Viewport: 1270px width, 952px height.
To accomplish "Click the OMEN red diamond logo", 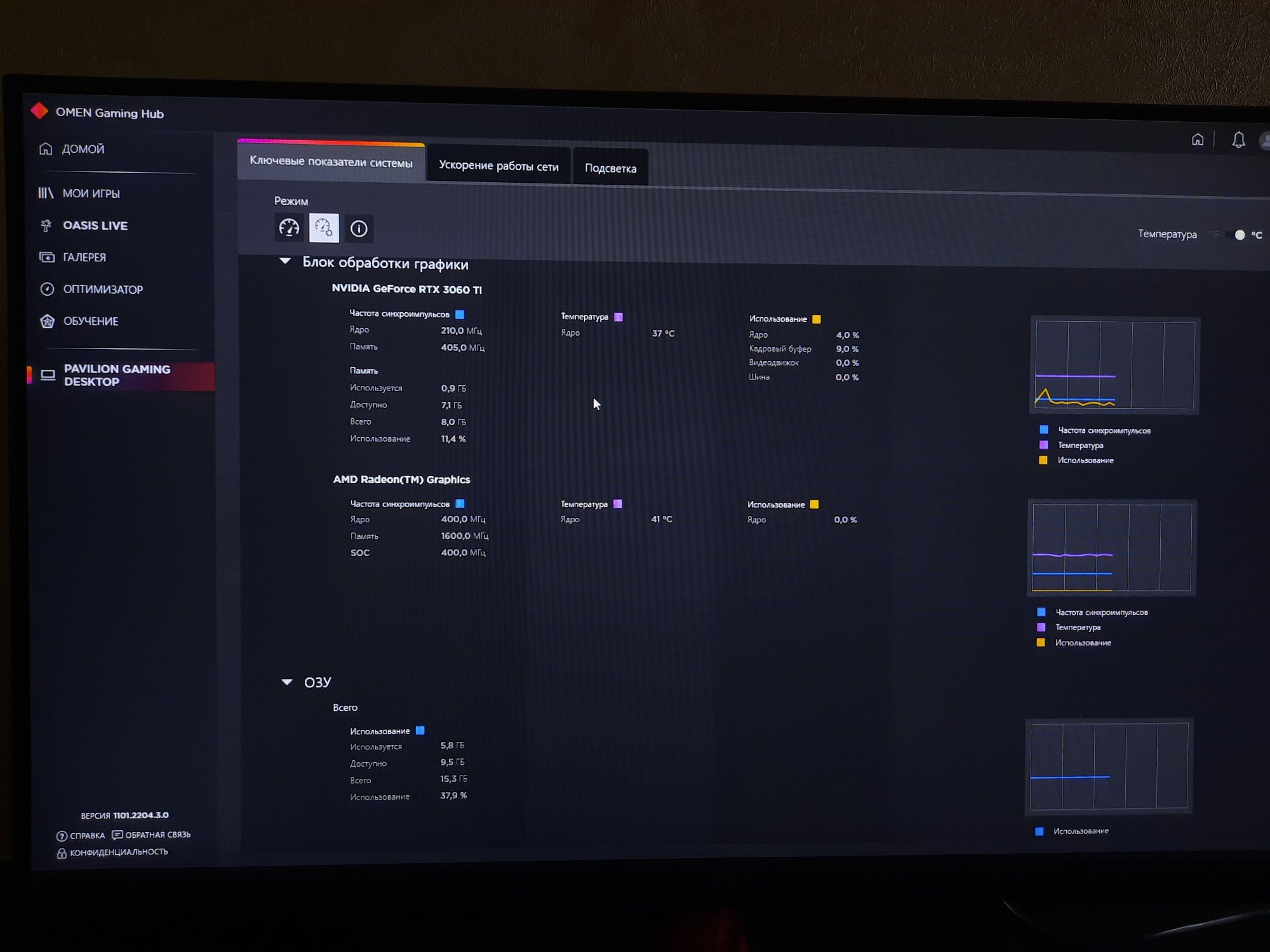I will pyautogui.click(x=39, y=110).
